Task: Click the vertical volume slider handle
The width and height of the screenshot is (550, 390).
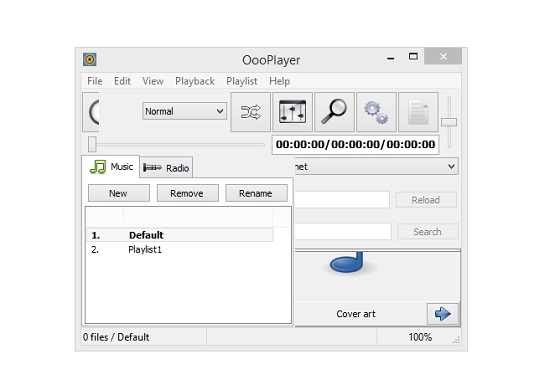Action: (449, 122)
